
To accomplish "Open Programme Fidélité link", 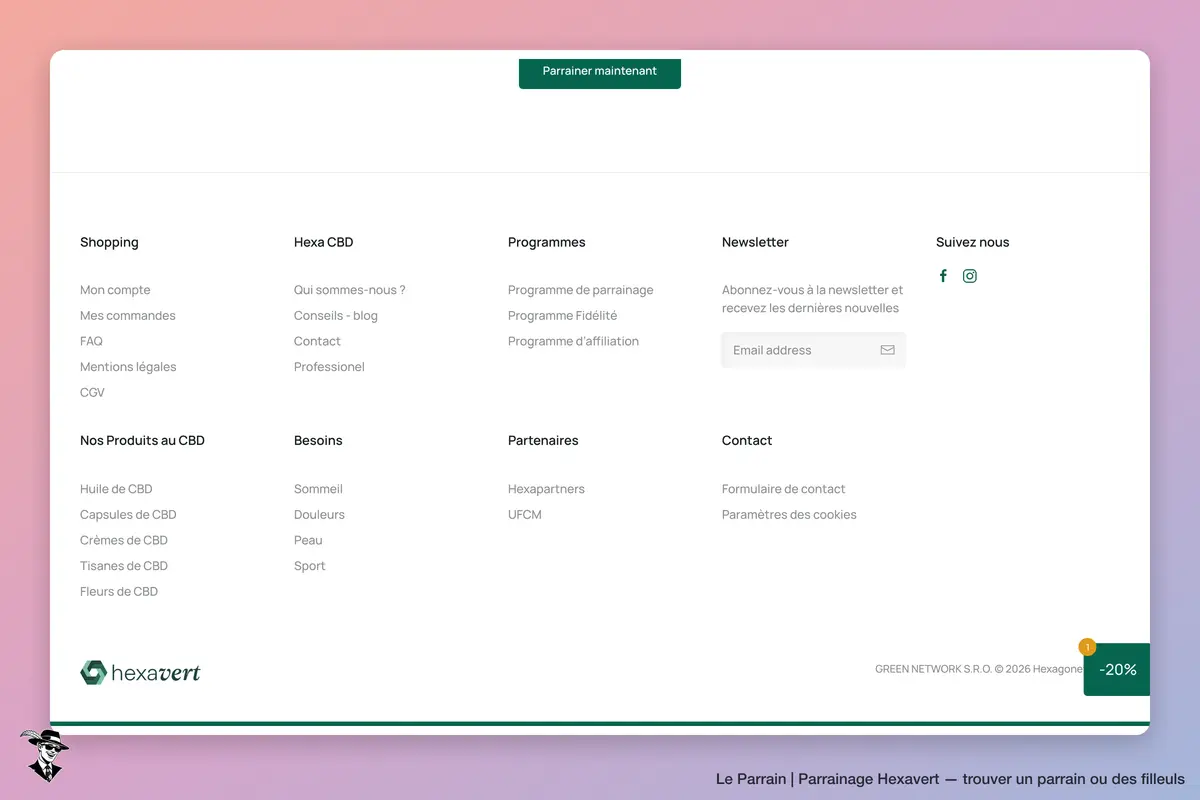I will tap(563, 316).
